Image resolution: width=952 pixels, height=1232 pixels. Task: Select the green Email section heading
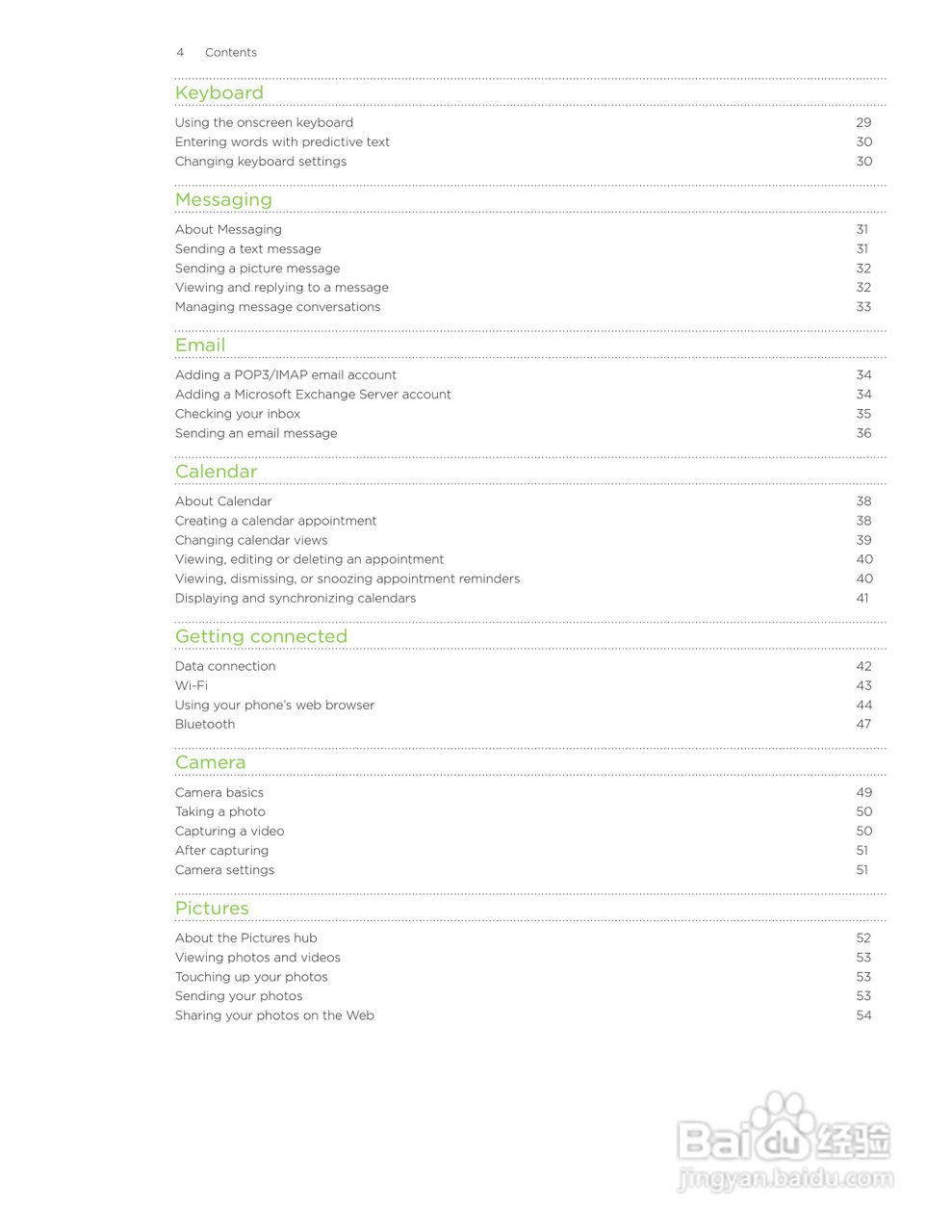click(200, 345)
